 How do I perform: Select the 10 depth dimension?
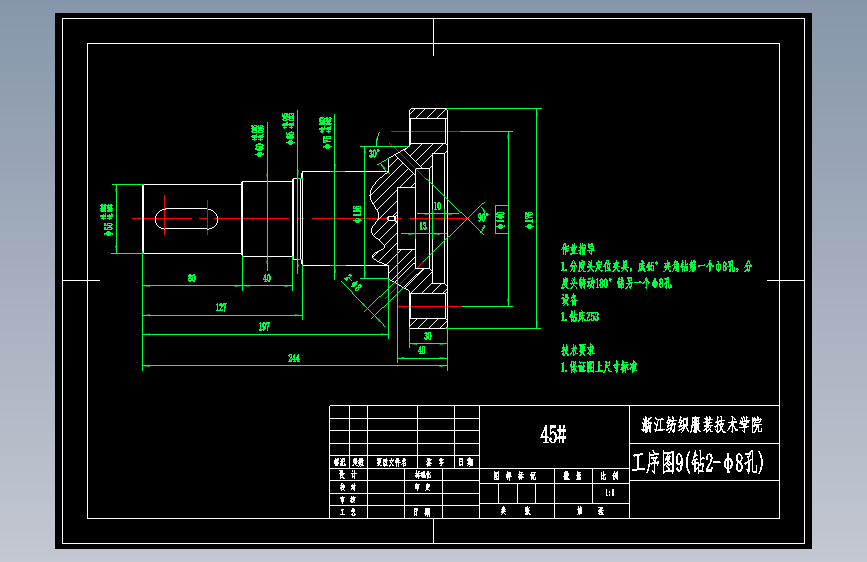[437, 206]
